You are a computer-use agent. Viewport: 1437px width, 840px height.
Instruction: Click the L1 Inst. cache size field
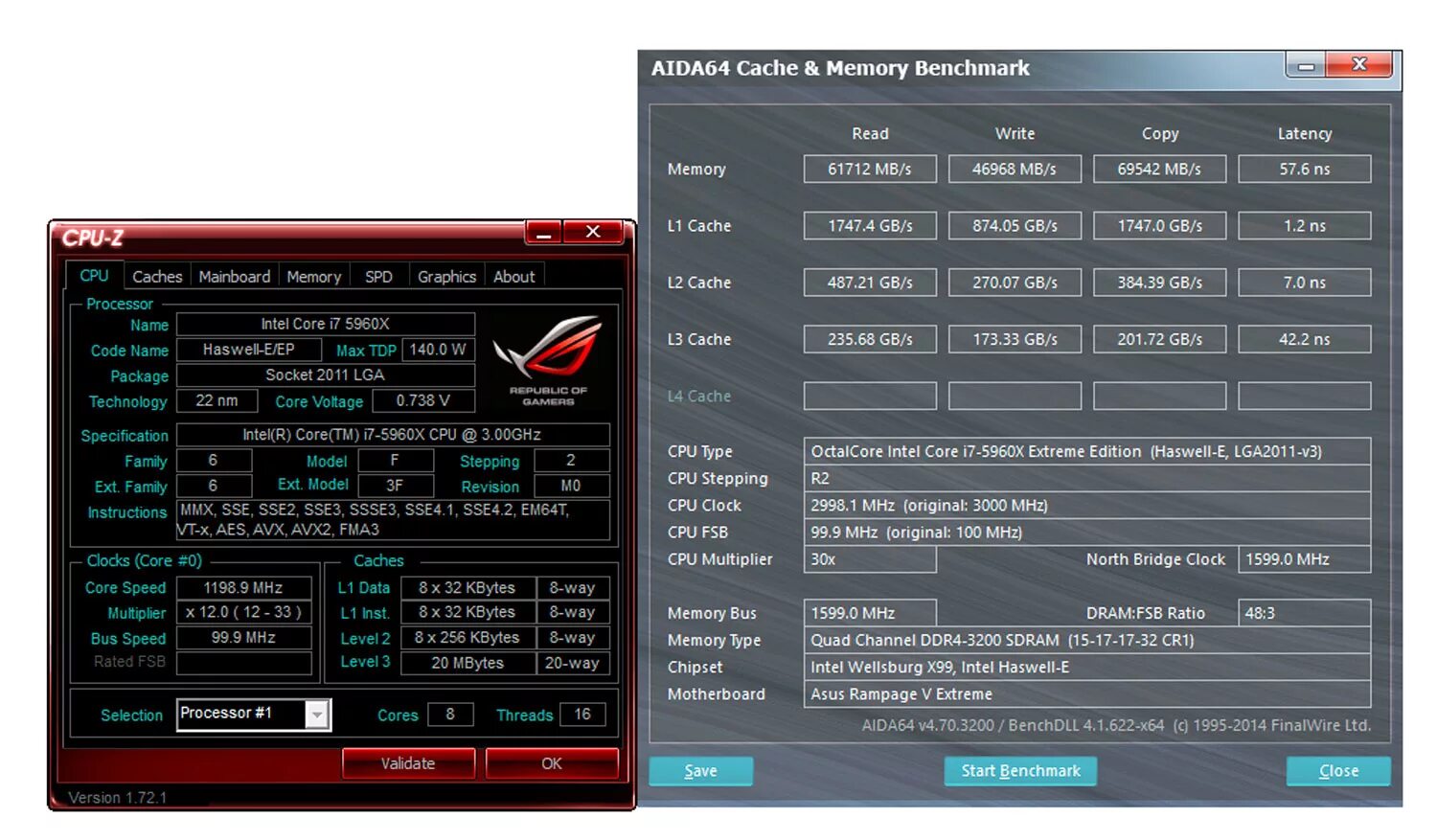[x=468, y=613]
